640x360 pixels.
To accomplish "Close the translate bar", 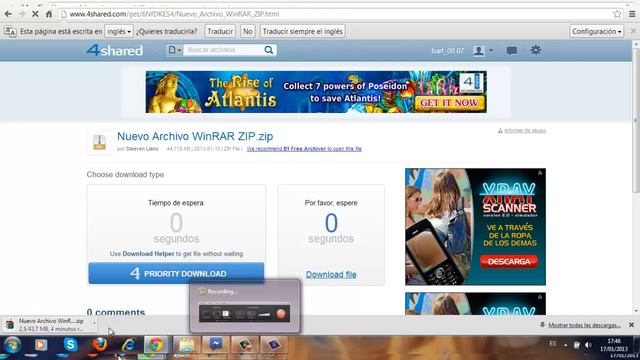I will [x=633, y=31].
